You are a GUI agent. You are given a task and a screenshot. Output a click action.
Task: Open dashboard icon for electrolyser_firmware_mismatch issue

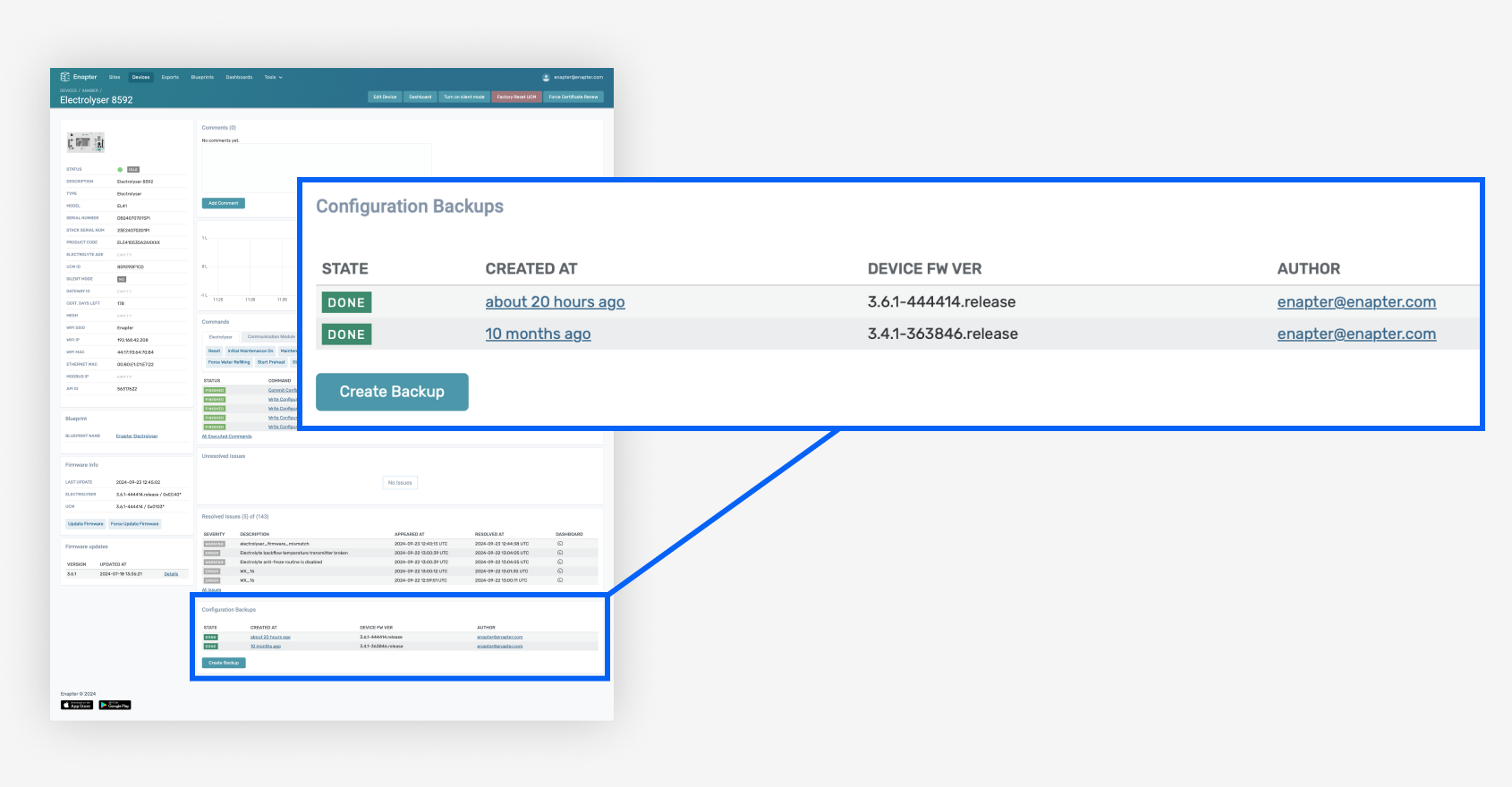point(560,544)
